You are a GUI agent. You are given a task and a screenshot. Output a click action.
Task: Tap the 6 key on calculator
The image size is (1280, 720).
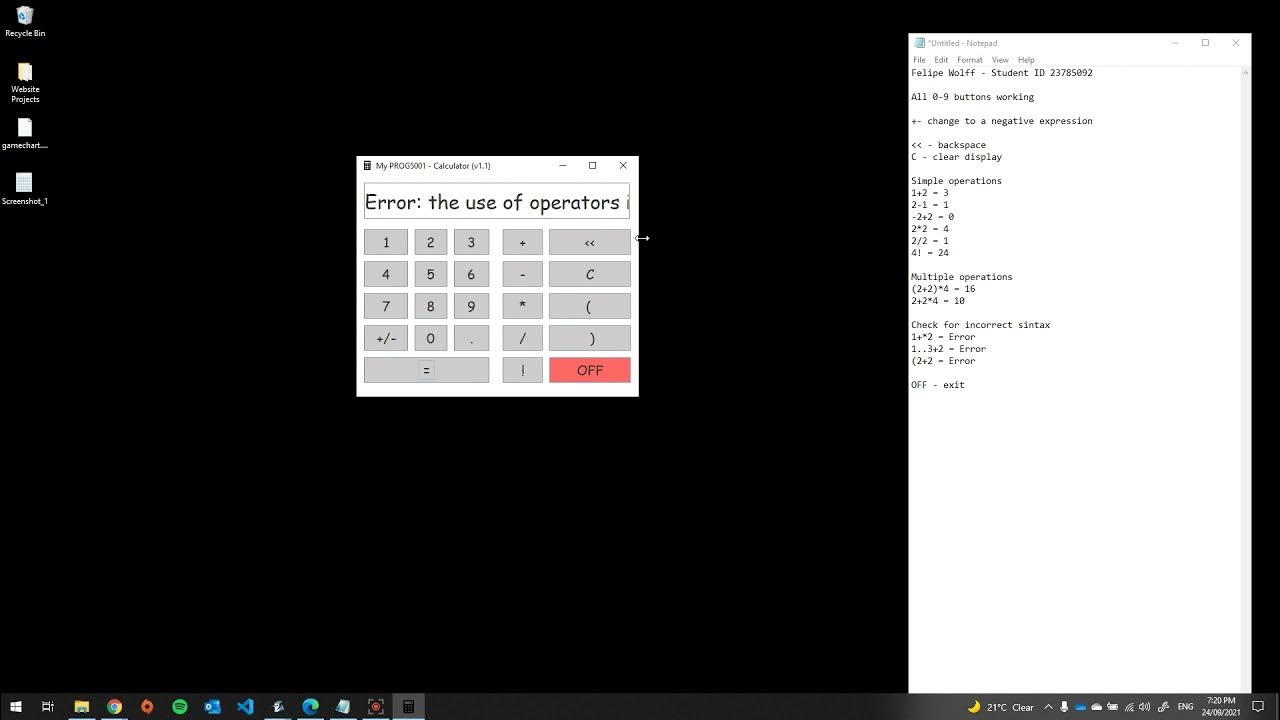[x=471, y=274]
